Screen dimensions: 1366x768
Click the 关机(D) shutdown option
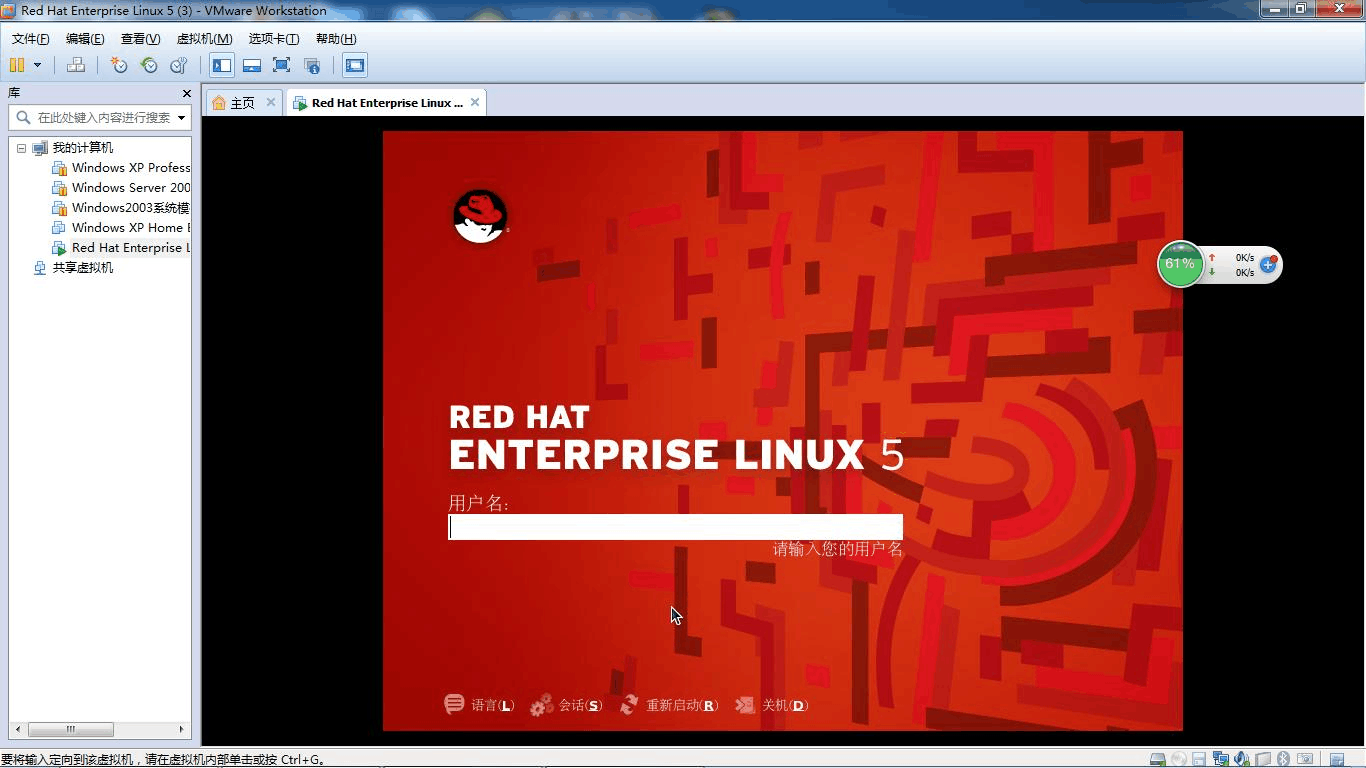pos(771,705)
